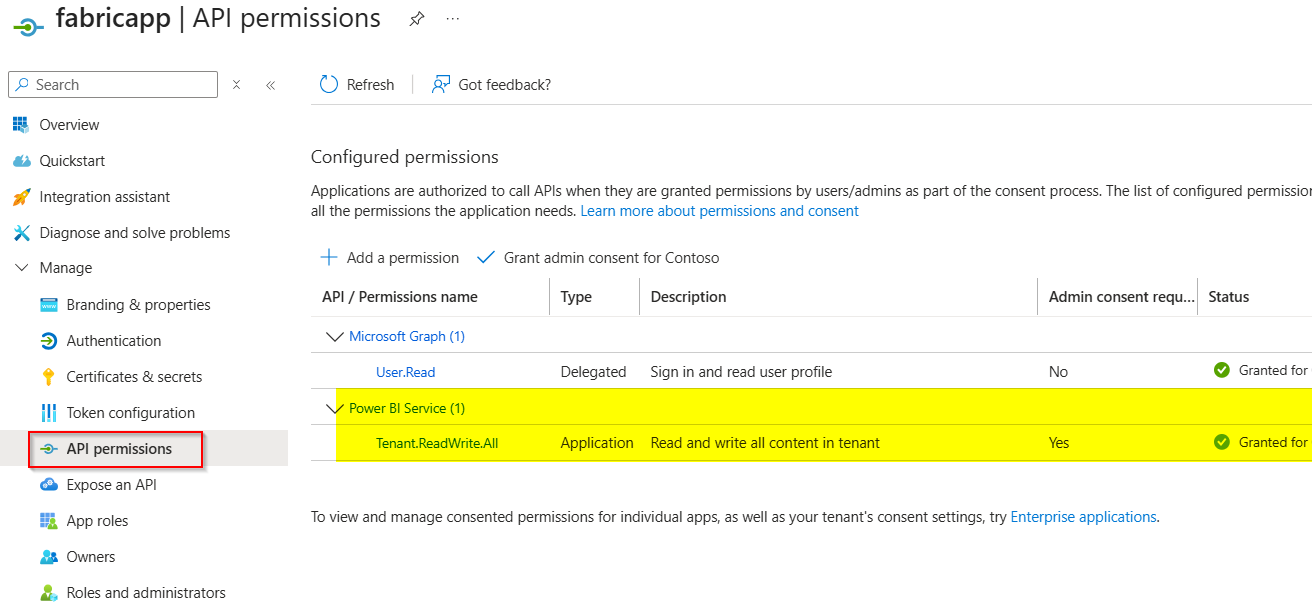The height and width of the screenshot is (614, 1312).
Task: Click the sidebar Search input field
Action: [112, 85]
